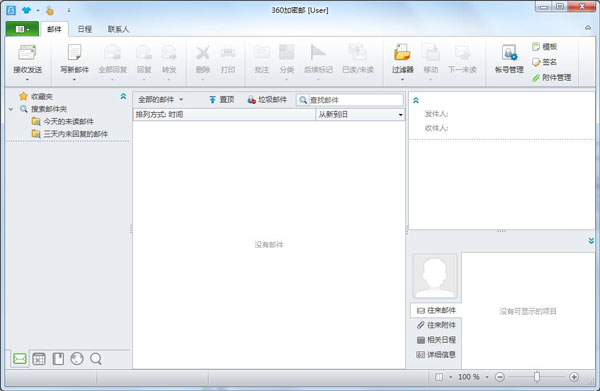This screenshot has width=600, height=391.
Task: Open the 写新邮件 dropdown arrow
Action: (x=74, y=80)
